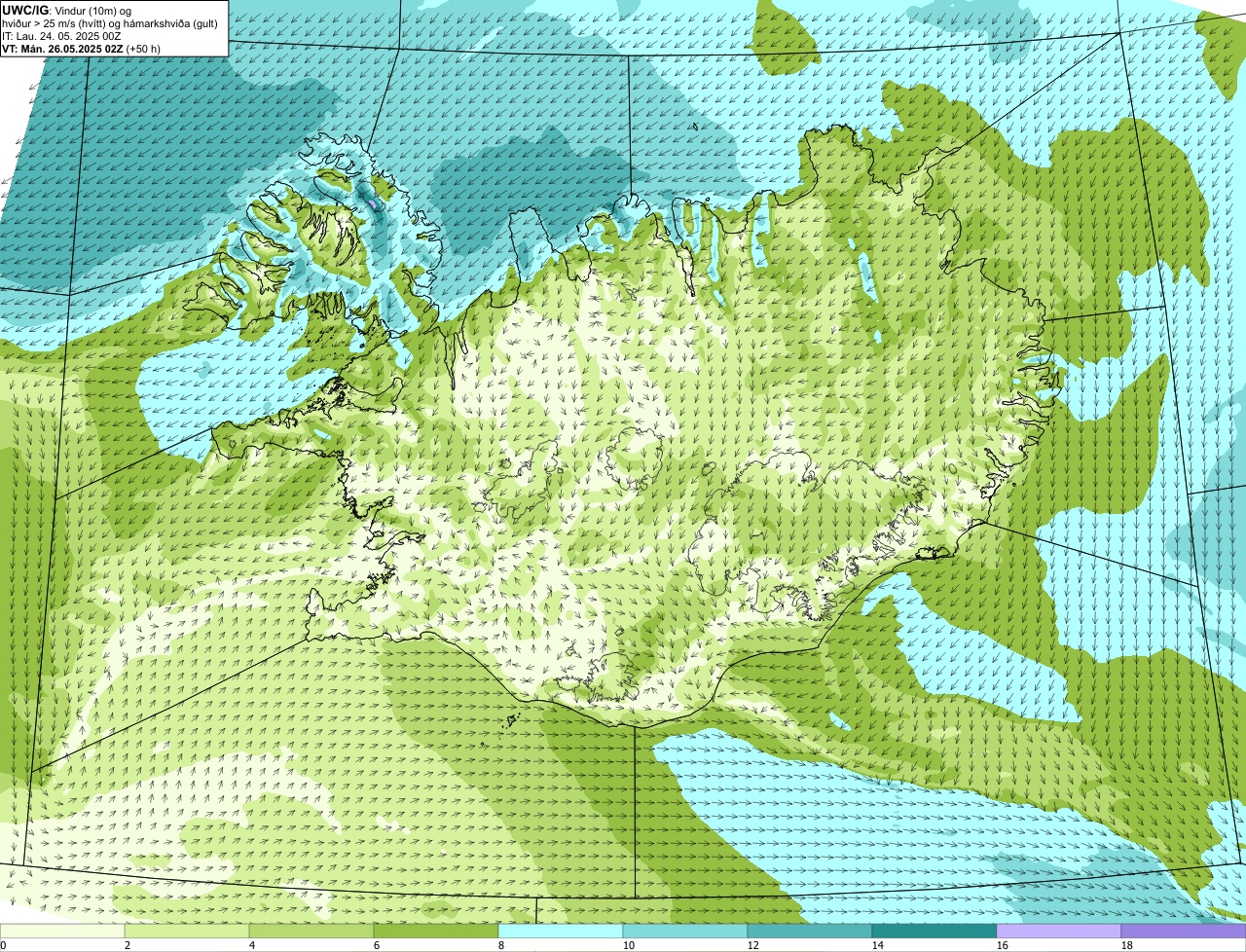
Task: Click the scale label '14'
Action: click(x=877, y=945)
